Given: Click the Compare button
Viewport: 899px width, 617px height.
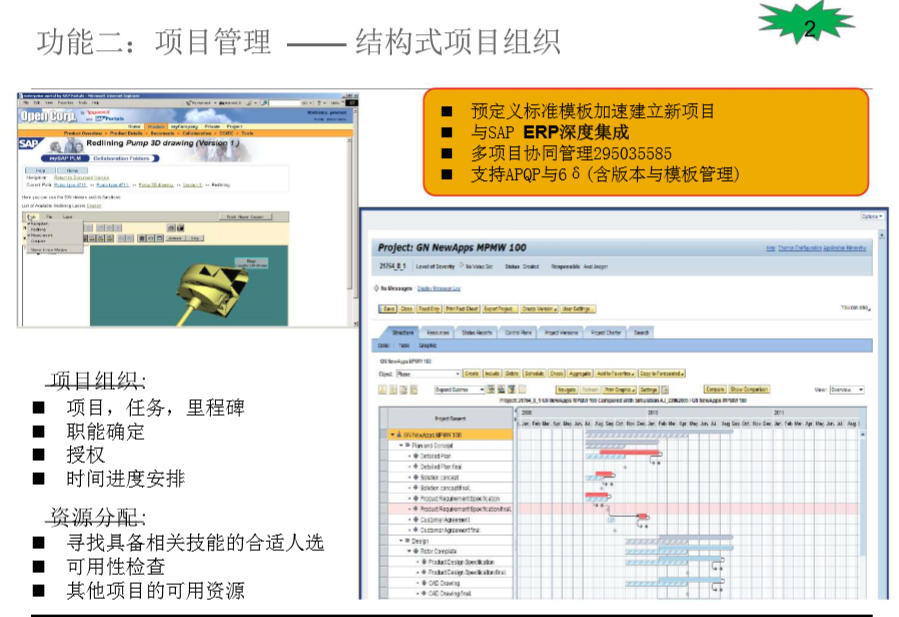Looking at the screenshot, I should (x=715, y=389).
